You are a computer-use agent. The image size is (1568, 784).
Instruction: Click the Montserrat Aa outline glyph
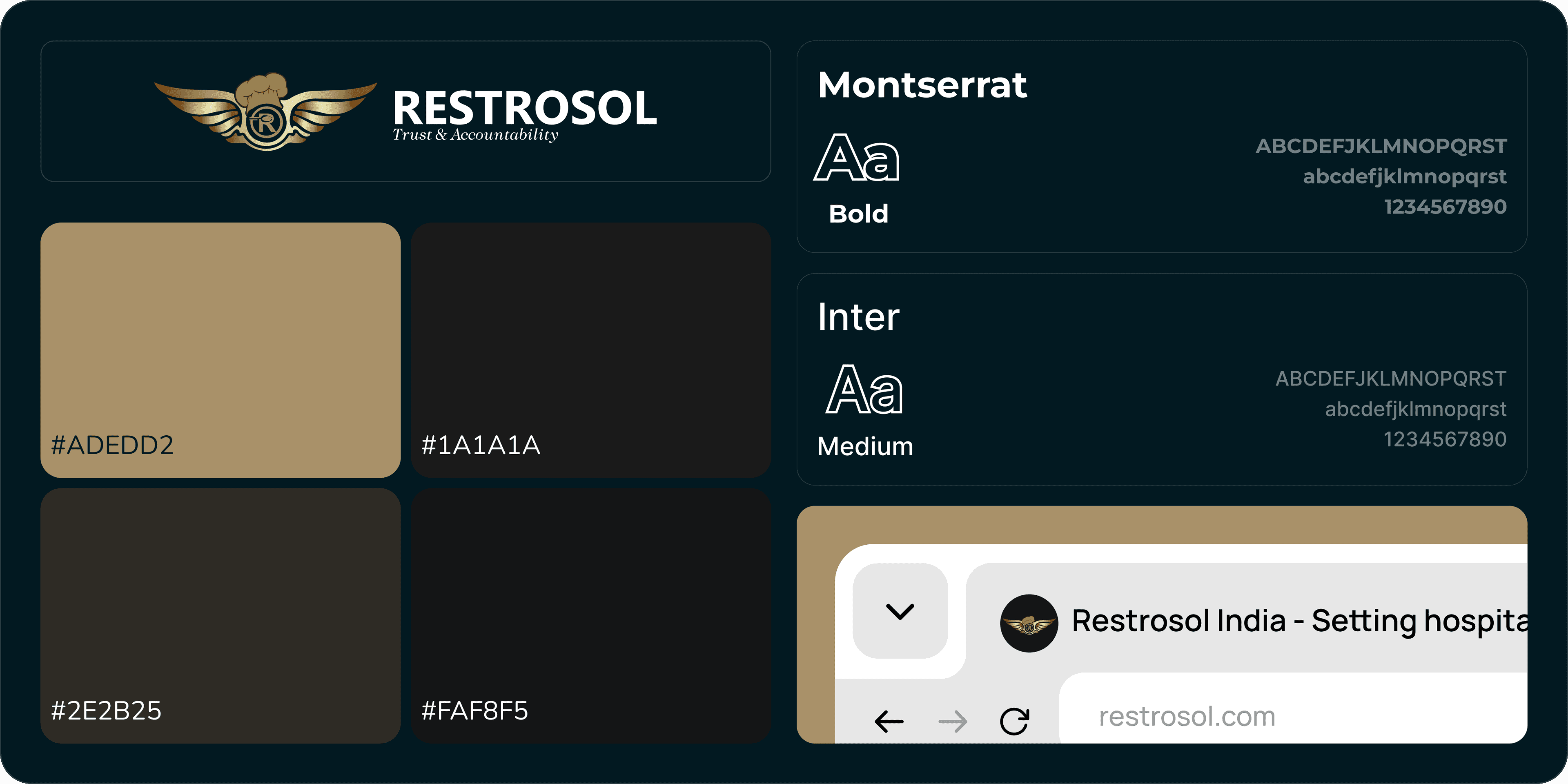click(x=856, y=157)
